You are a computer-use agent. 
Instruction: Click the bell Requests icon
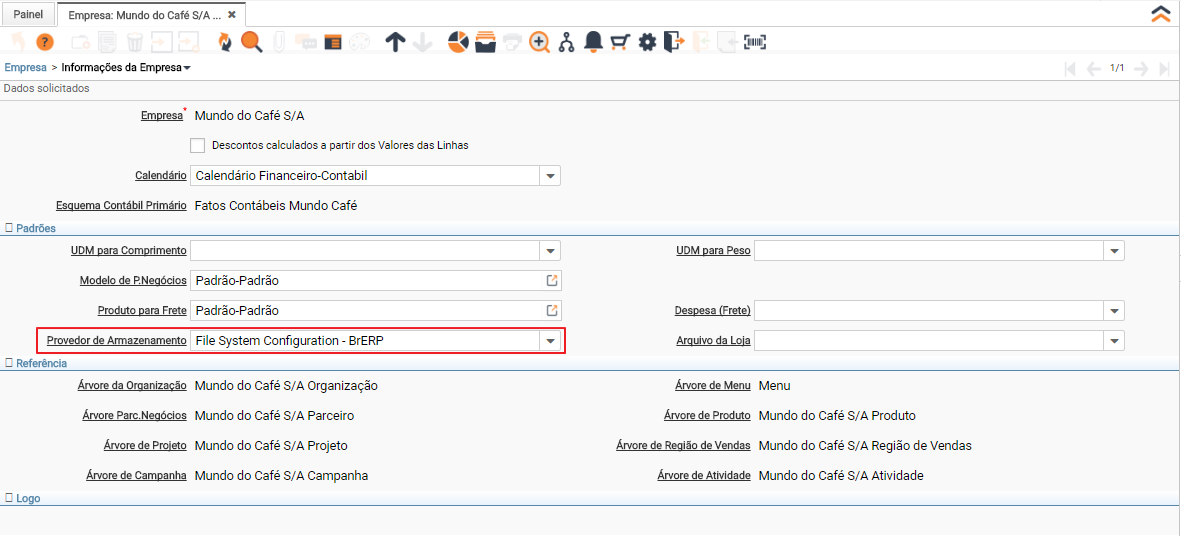click(x=593, y=42)
